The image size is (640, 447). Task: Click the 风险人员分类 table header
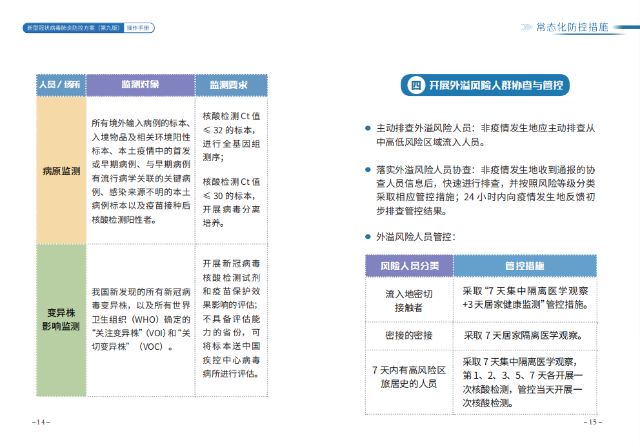[x=407, y=267]
